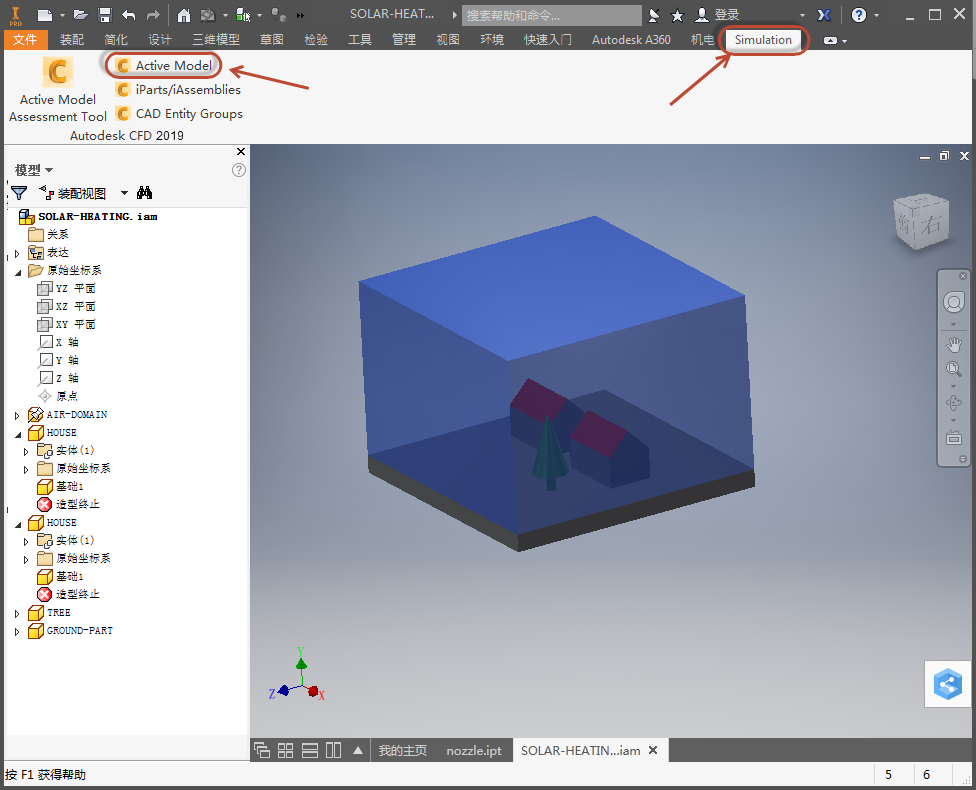
Task: Select the 关系 folder in browser
Action: [x=49, y=234]
